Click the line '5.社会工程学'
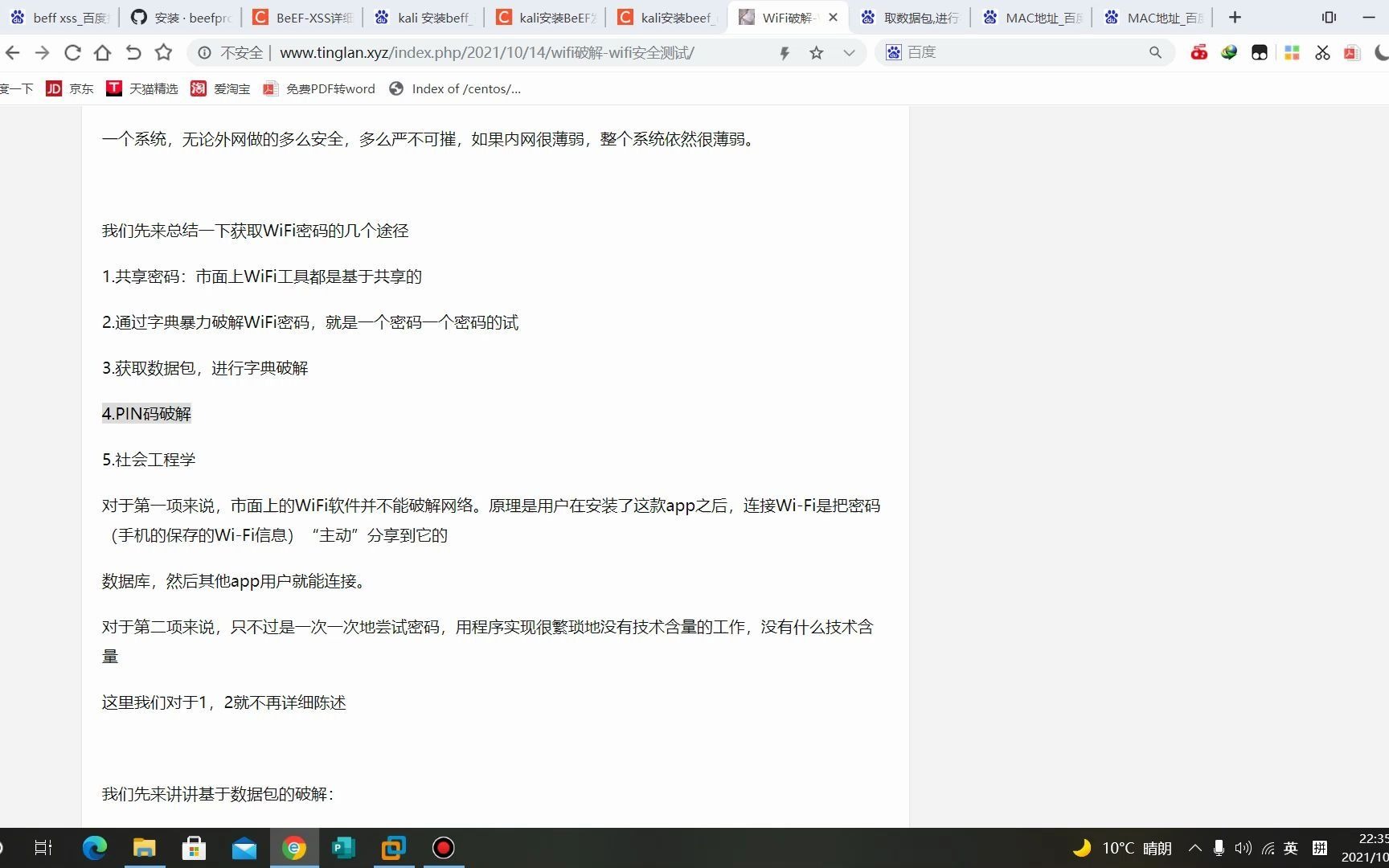Image resolution: width=1389 pixels, height=868 pixels. [x=149, y=460]
